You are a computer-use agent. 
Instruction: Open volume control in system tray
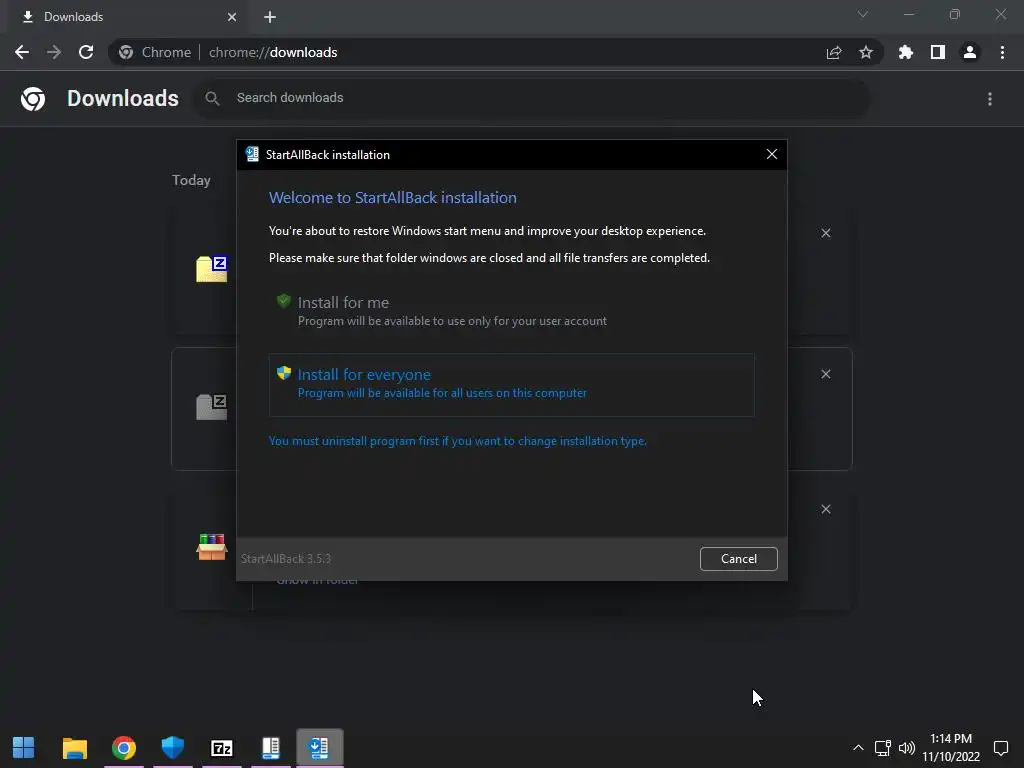click(906, 748)
